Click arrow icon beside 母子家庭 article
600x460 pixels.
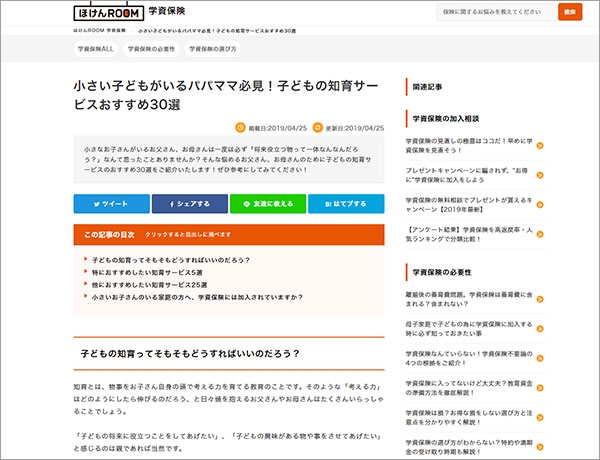pyautogui.click(x=541, y=329)
